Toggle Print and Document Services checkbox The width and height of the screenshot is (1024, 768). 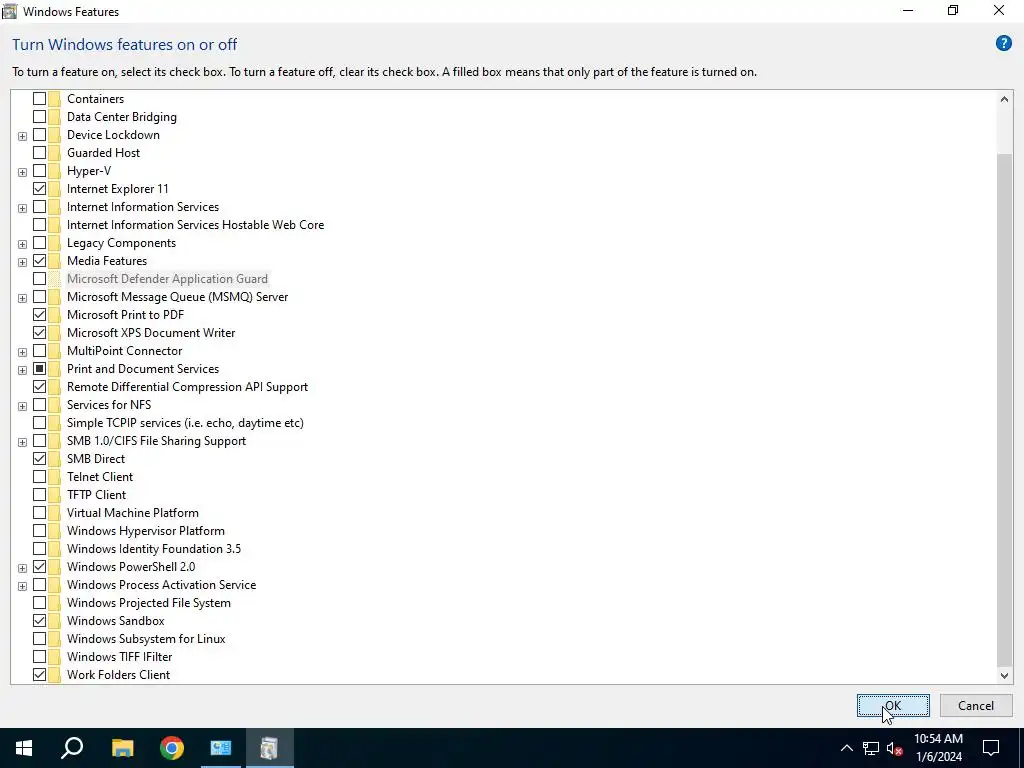point(39,369)
